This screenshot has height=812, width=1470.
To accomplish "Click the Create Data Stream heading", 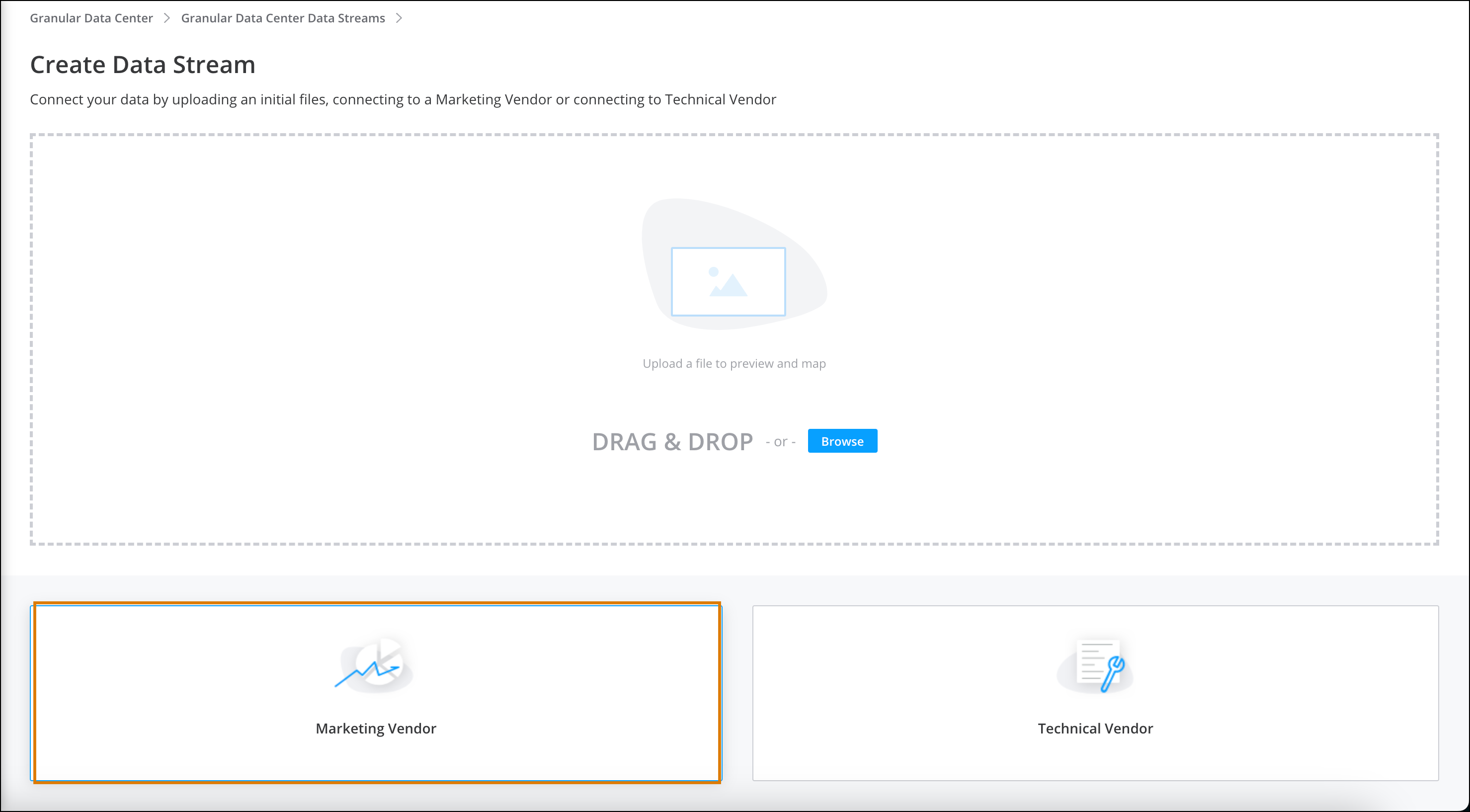I will [143, 65].
